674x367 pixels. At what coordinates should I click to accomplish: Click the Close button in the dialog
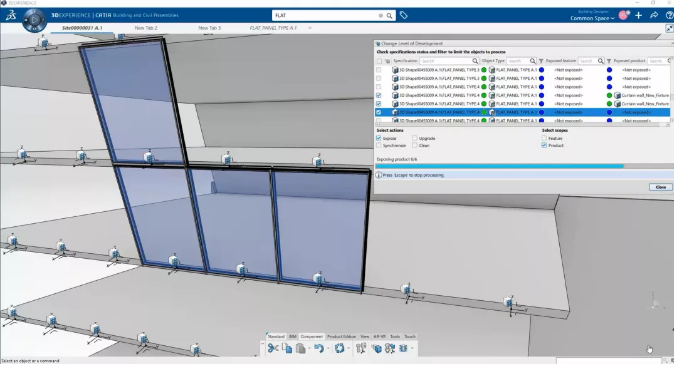[661, 187]
